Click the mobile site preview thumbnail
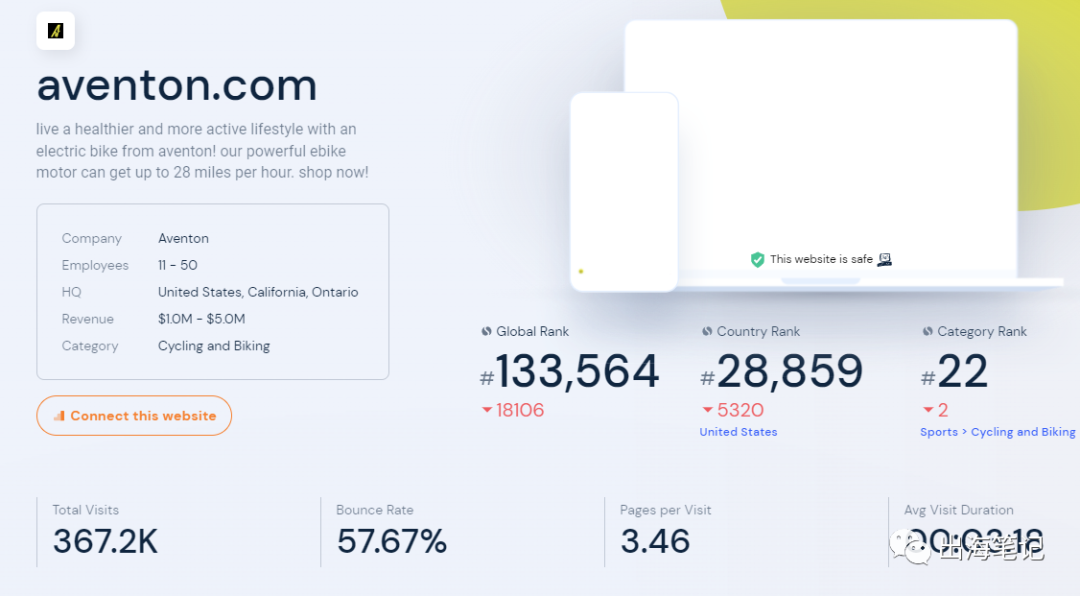This screenshot has height=596, width=1080. (624, 192)
